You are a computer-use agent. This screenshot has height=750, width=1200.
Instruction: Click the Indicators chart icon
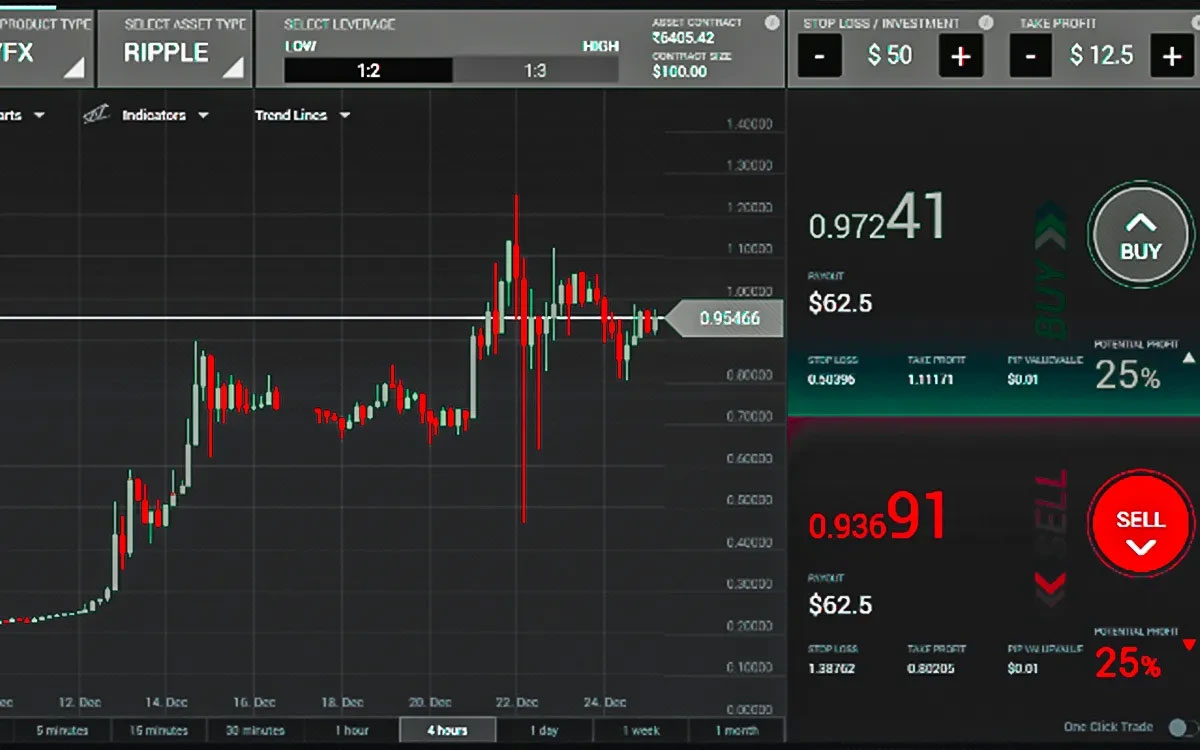click(96, 115)
